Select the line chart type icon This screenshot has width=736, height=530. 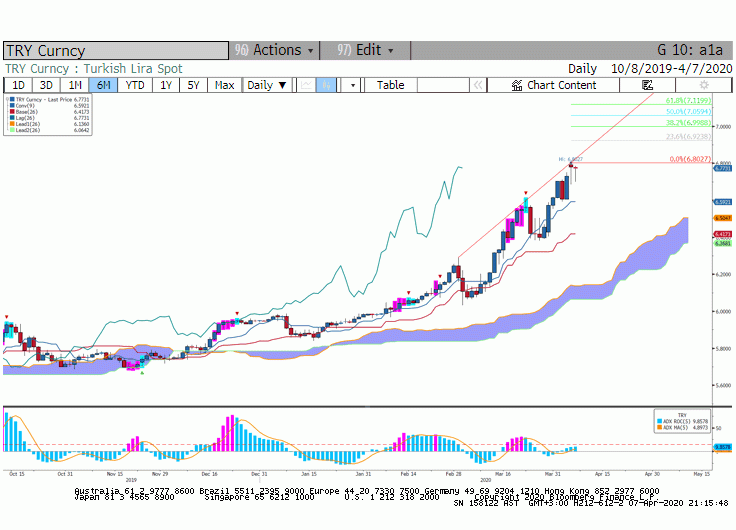tap(307, 85)
